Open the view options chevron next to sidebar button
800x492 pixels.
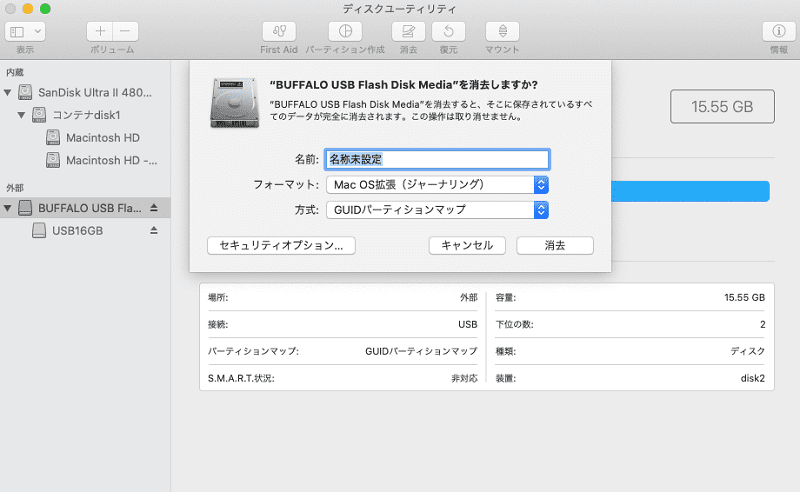coord(38,32)
